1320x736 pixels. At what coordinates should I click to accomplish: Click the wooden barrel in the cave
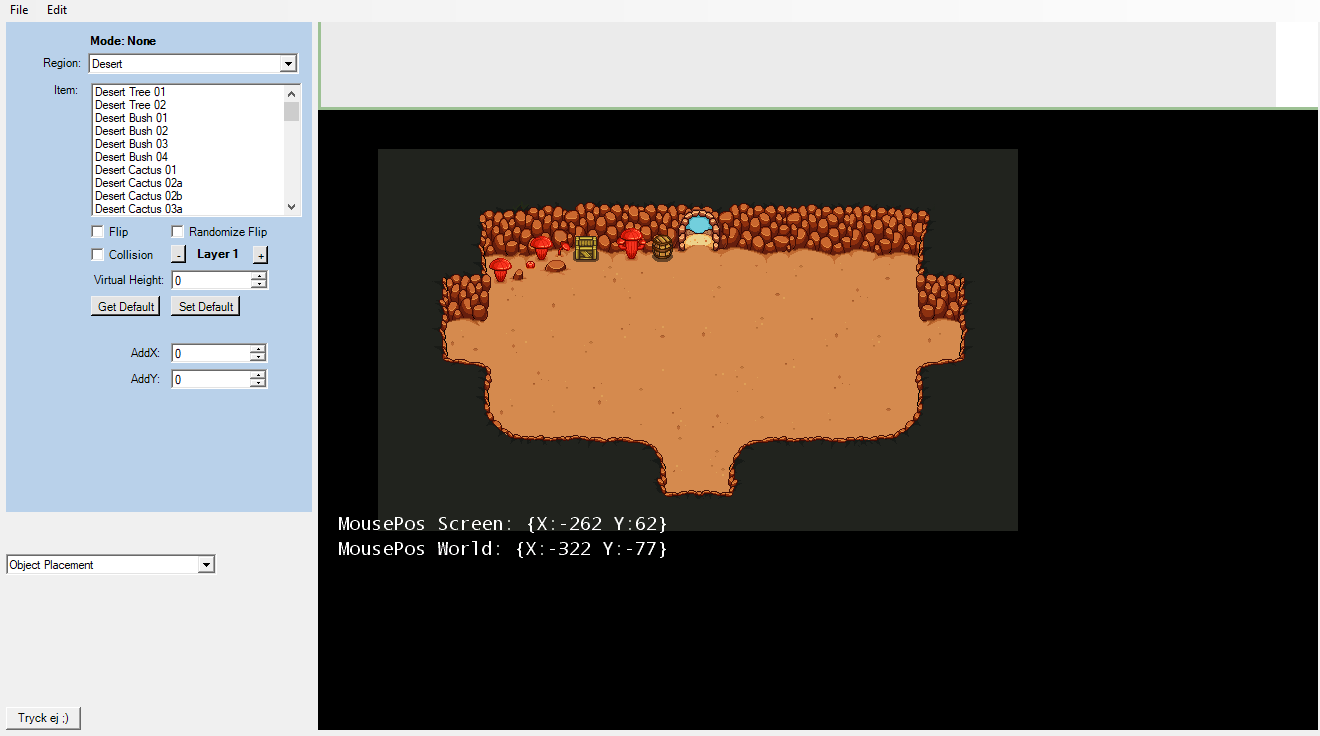(x=662, y=247)
